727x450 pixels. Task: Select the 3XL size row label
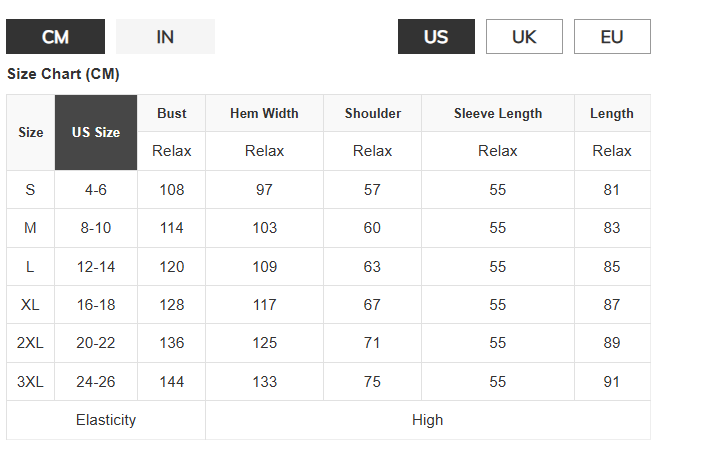[x=31, y=382]
